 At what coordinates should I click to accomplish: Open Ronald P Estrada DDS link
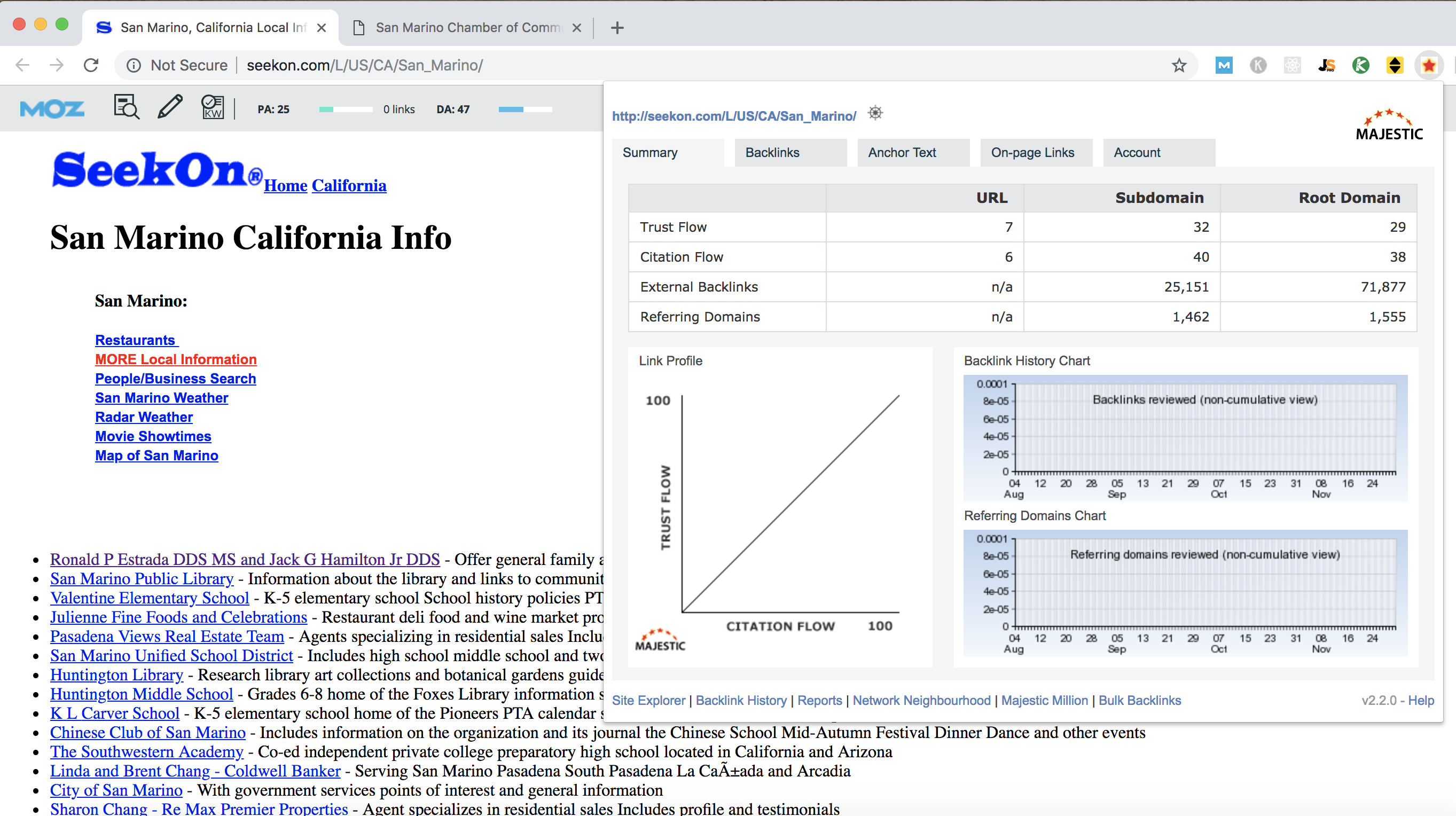coord(245,560)
